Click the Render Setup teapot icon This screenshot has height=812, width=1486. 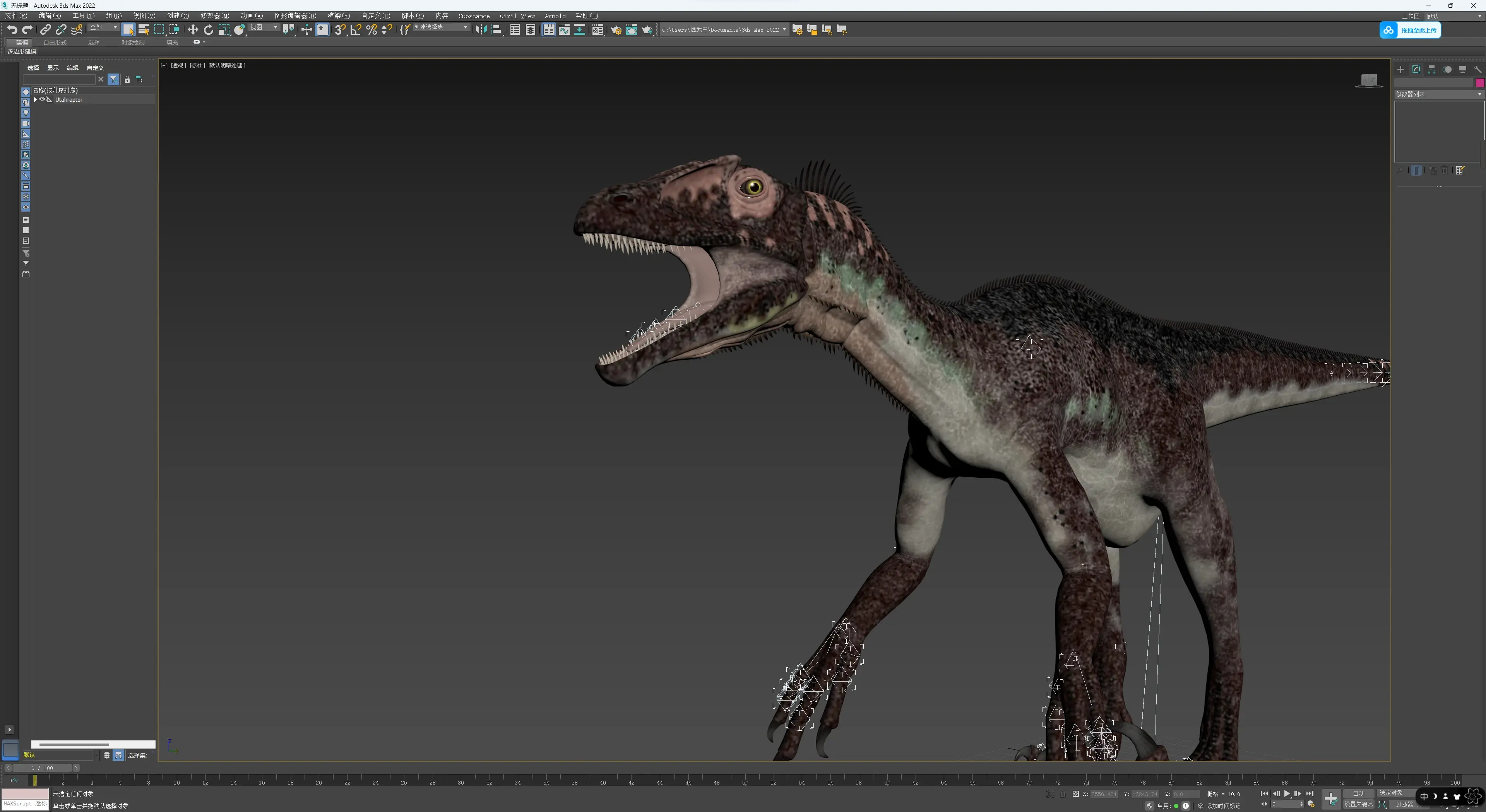point(616,29)
